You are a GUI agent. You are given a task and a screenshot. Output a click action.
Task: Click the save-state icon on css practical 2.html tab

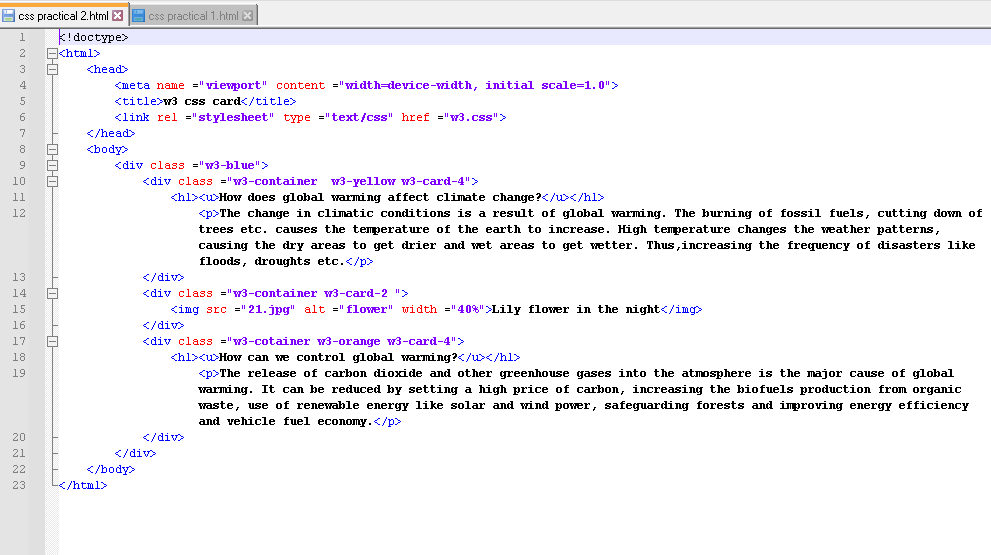pyautogui.click(x=9, y=16)
